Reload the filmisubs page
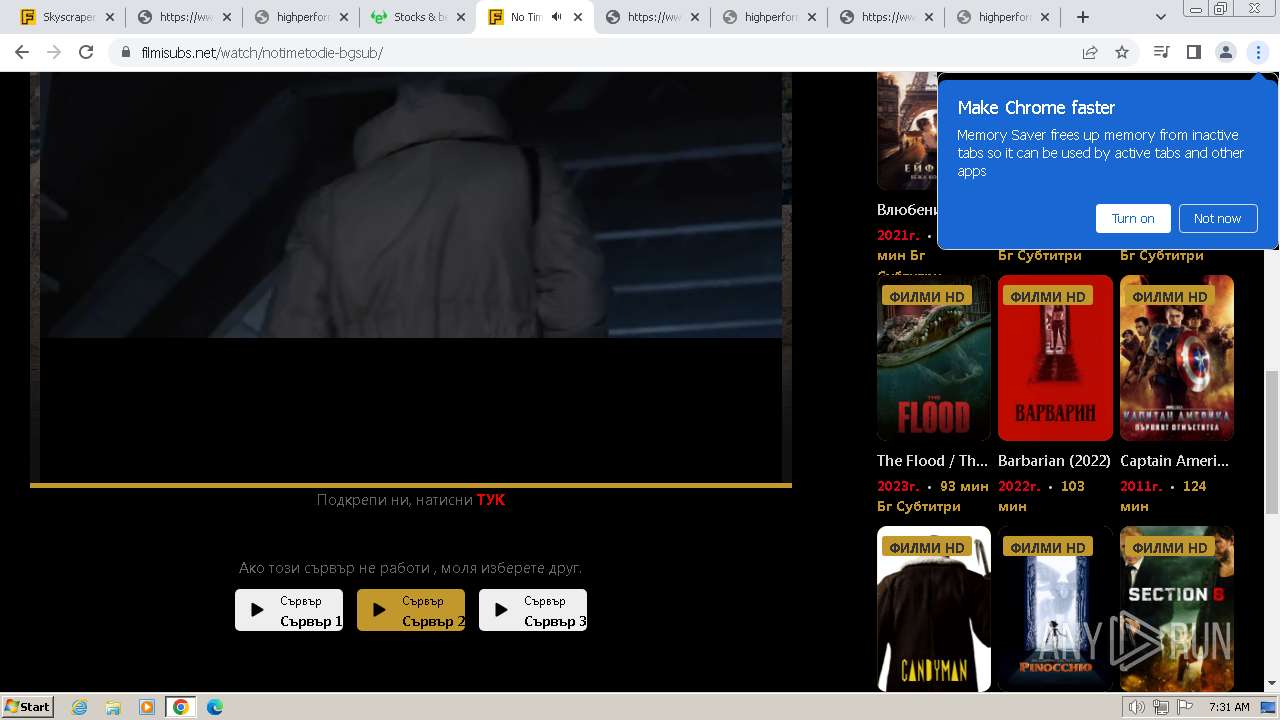 pos(86,52)
